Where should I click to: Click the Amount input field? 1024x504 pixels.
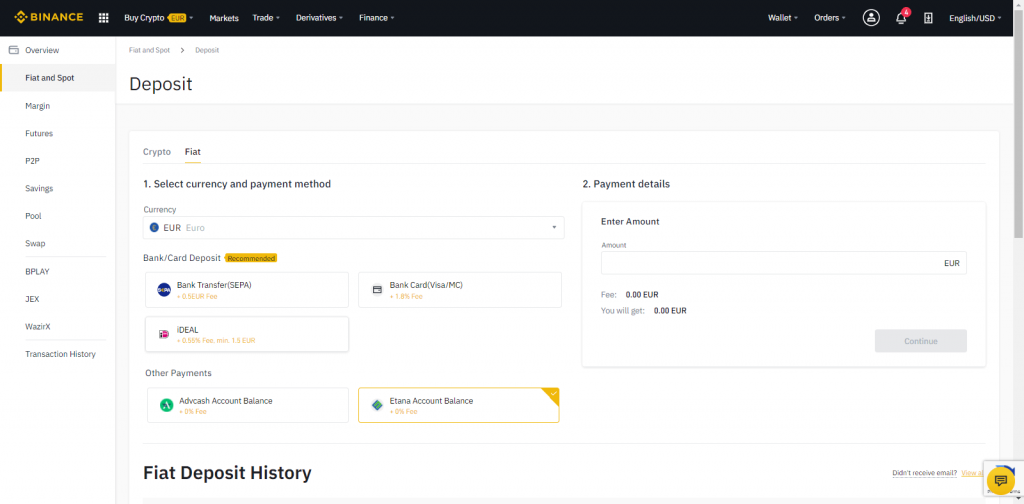point(784,263)
